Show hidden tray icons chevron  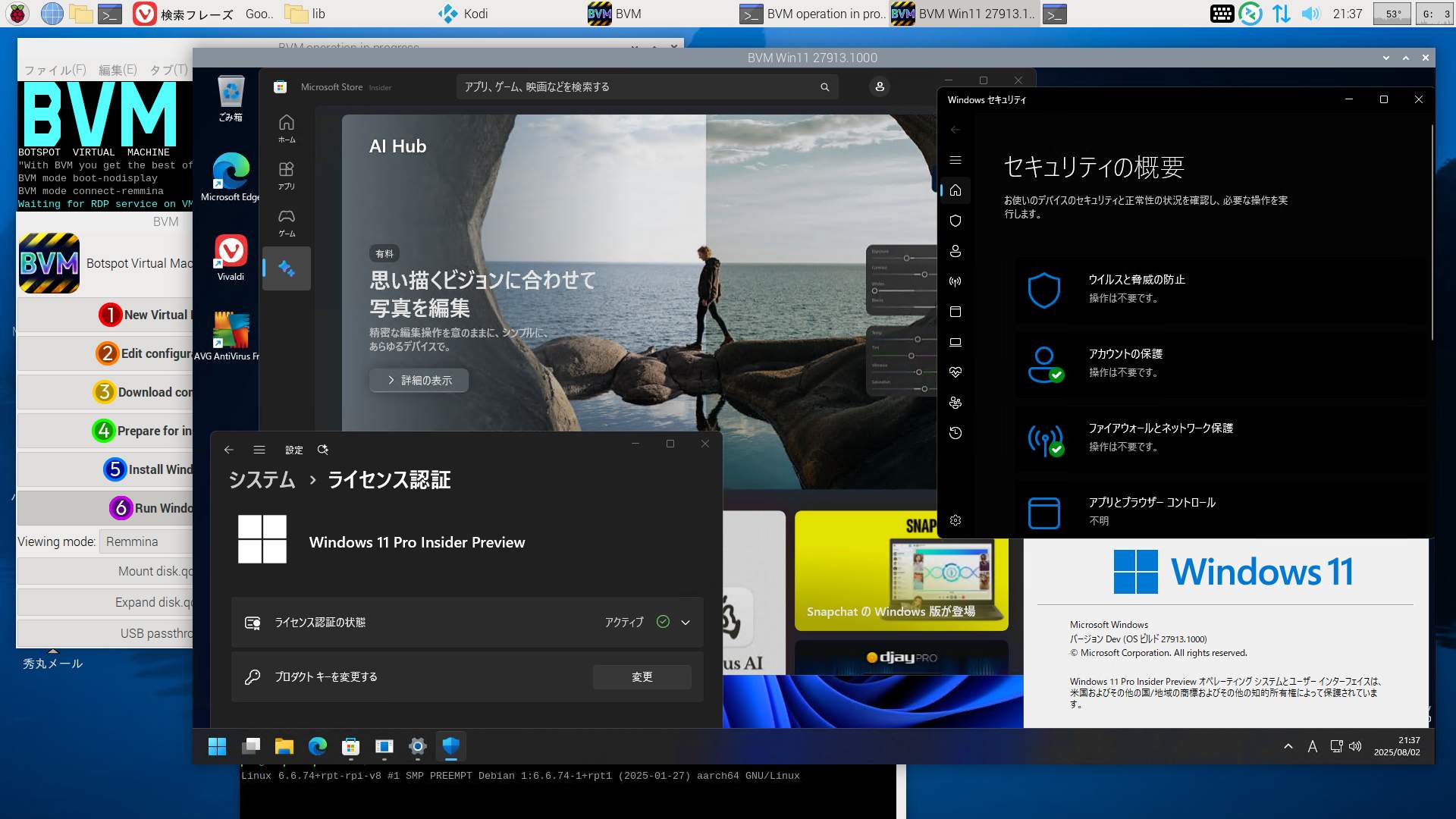tap(1288, 746)
